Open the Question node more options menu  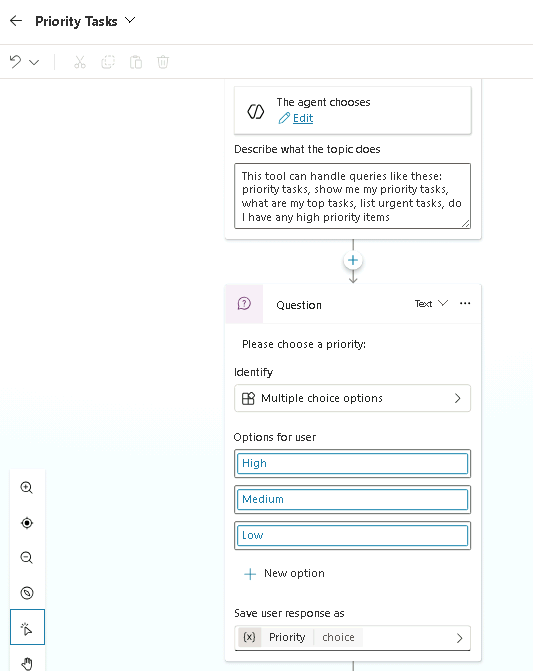coord(465,303)
